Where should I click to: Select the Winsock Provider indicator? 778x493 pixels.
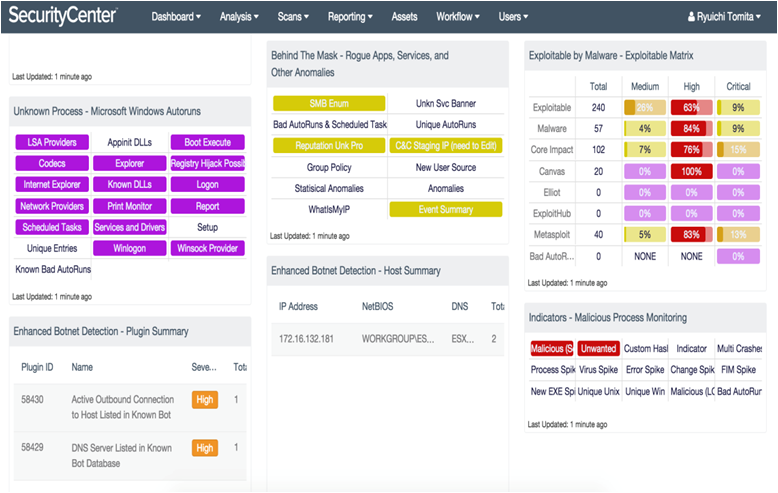pos(207,248)
